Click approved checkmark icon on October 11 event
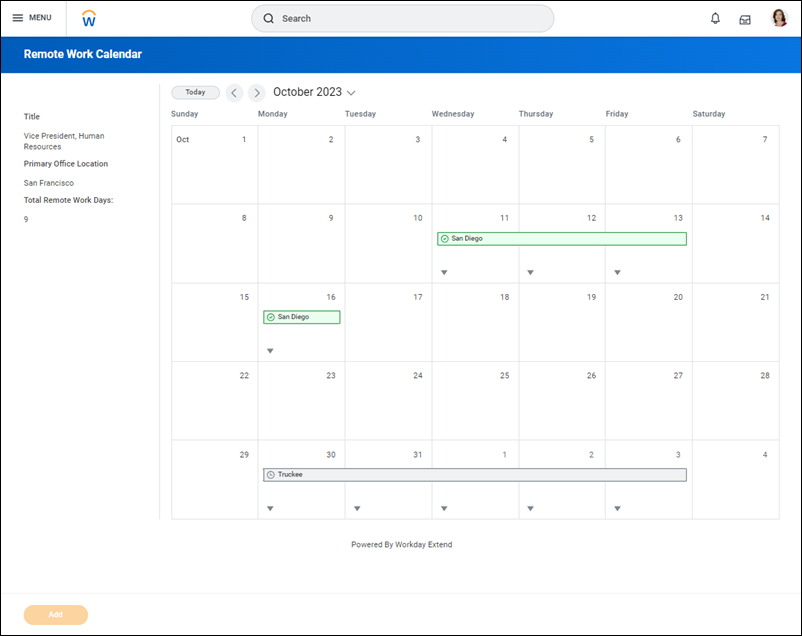This screenshot has width=802, height=636. pyautogui.click(x=444, y=238)
